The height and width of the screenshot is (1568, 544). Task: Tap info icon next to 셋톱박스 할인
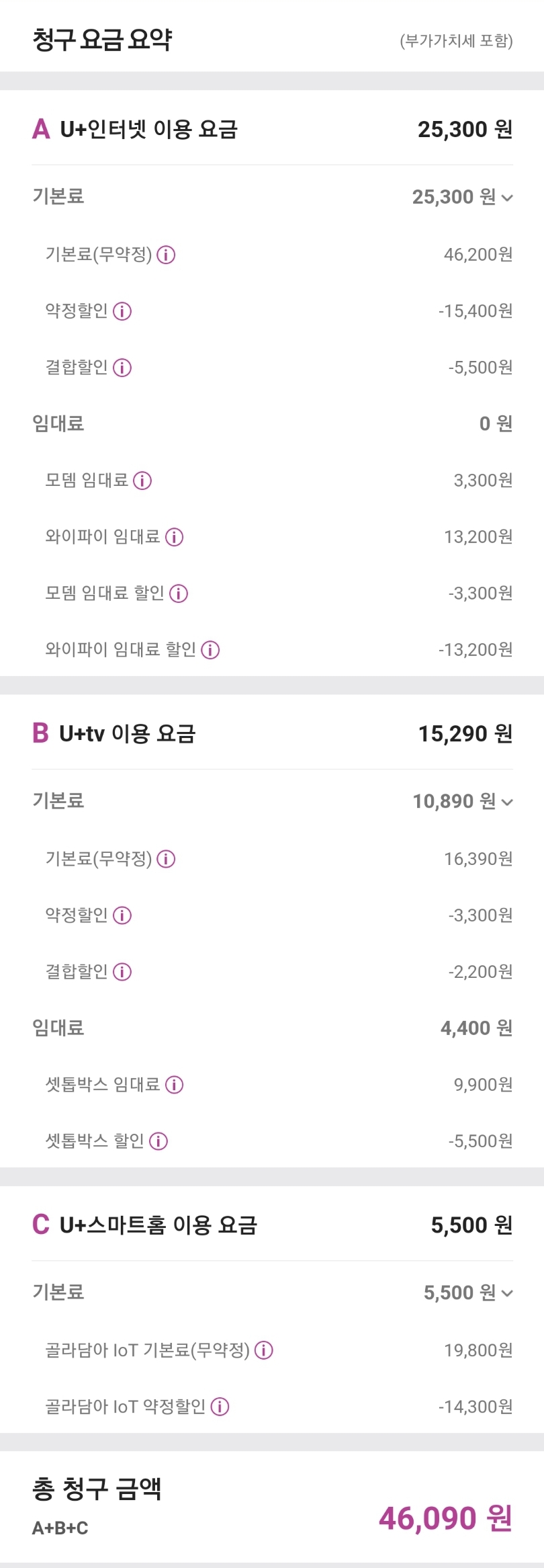pos(158,1141)
